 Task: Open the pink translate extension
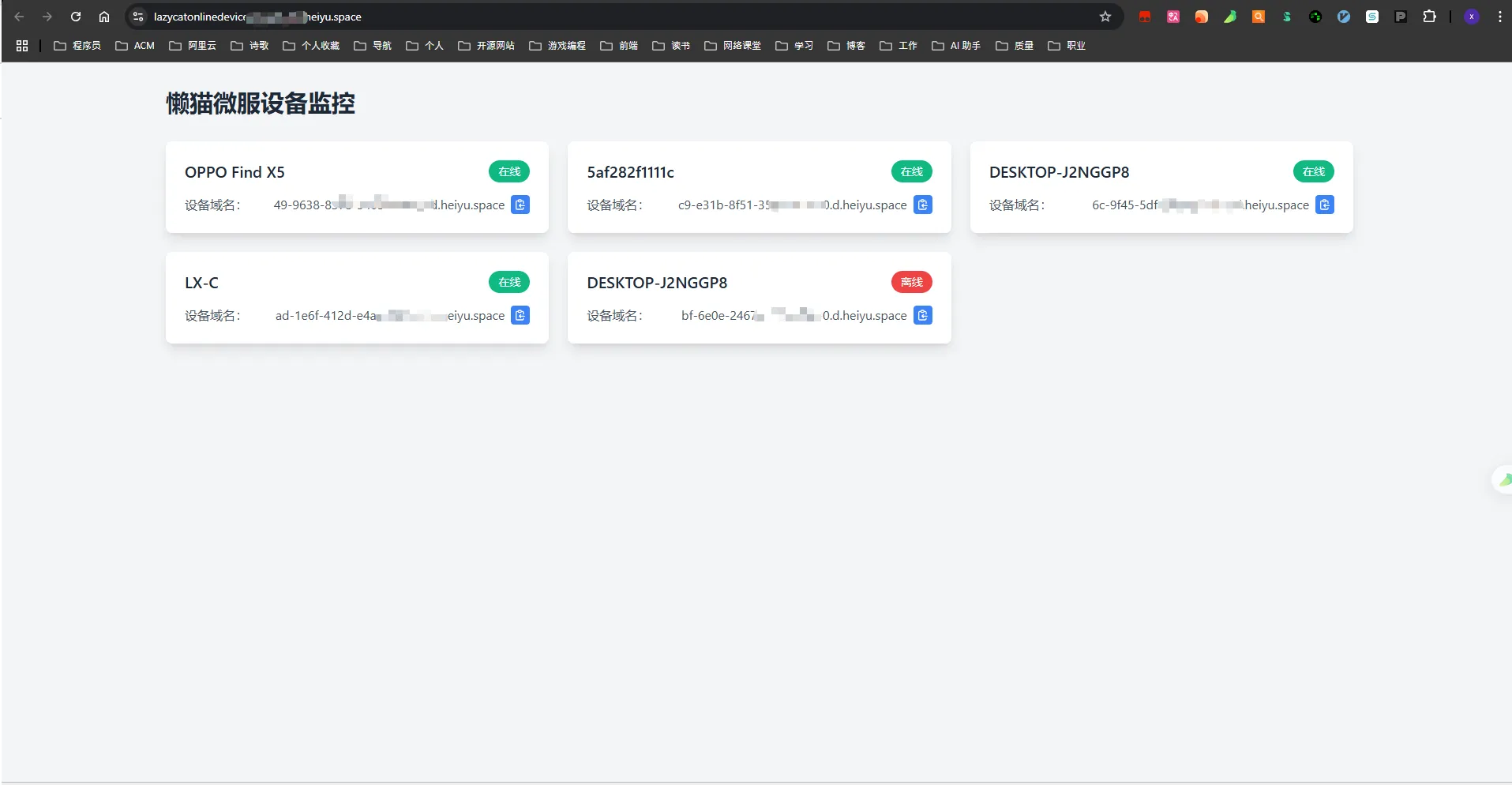1173,17
